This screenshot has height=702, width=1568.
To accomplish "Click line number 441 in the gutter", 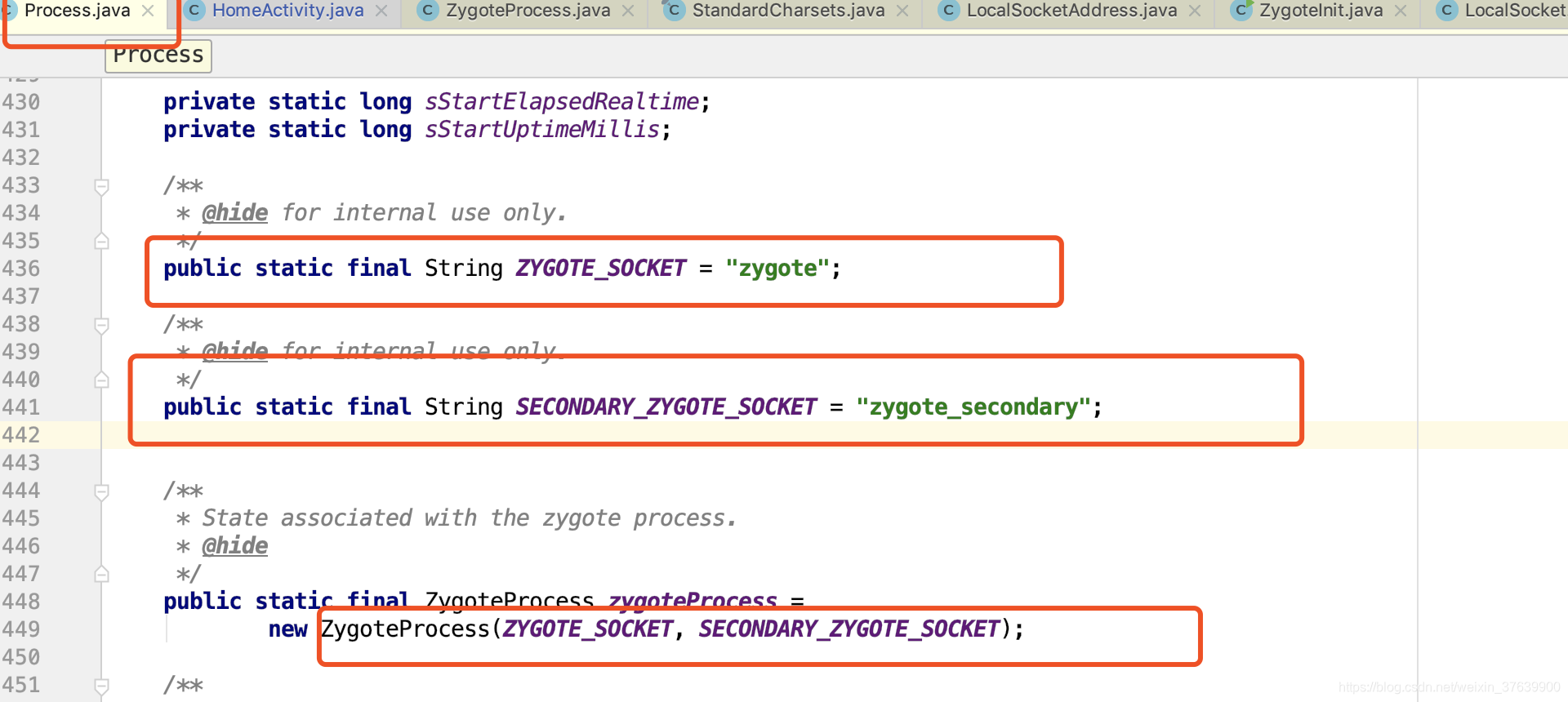I will point(20,407).
